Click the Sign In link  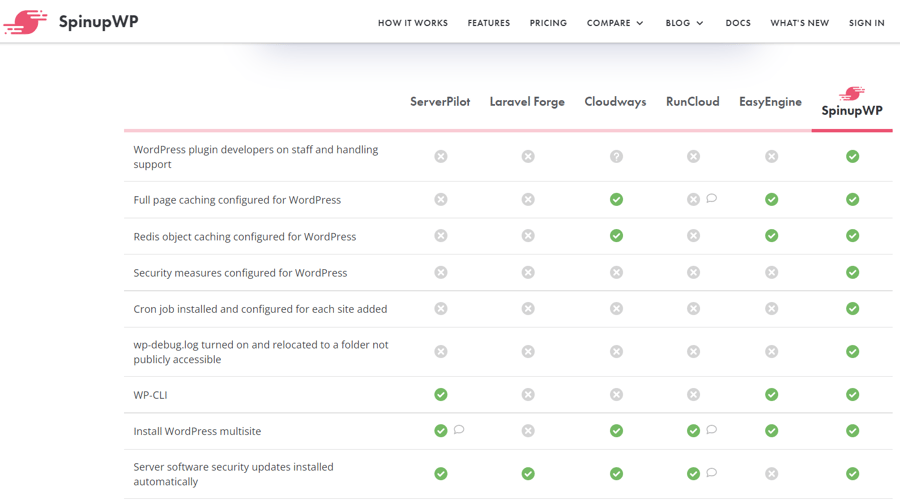pyautogui.click(x=867, y=23)
